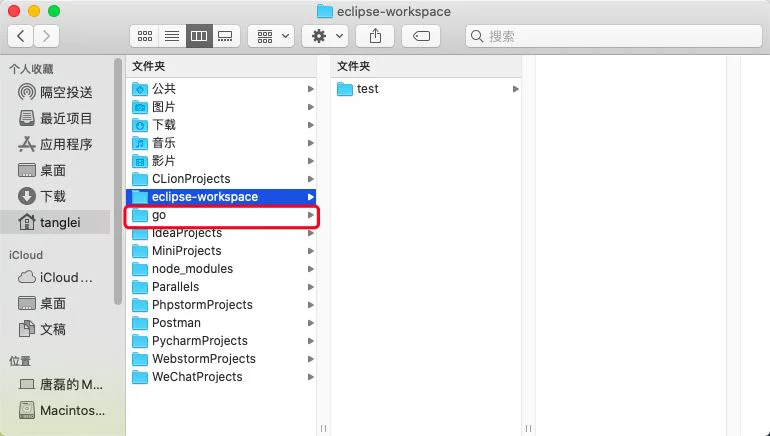Select the 公共 folder
The width and height of the screenshot is (770, 436).
[x=221, y=89]
